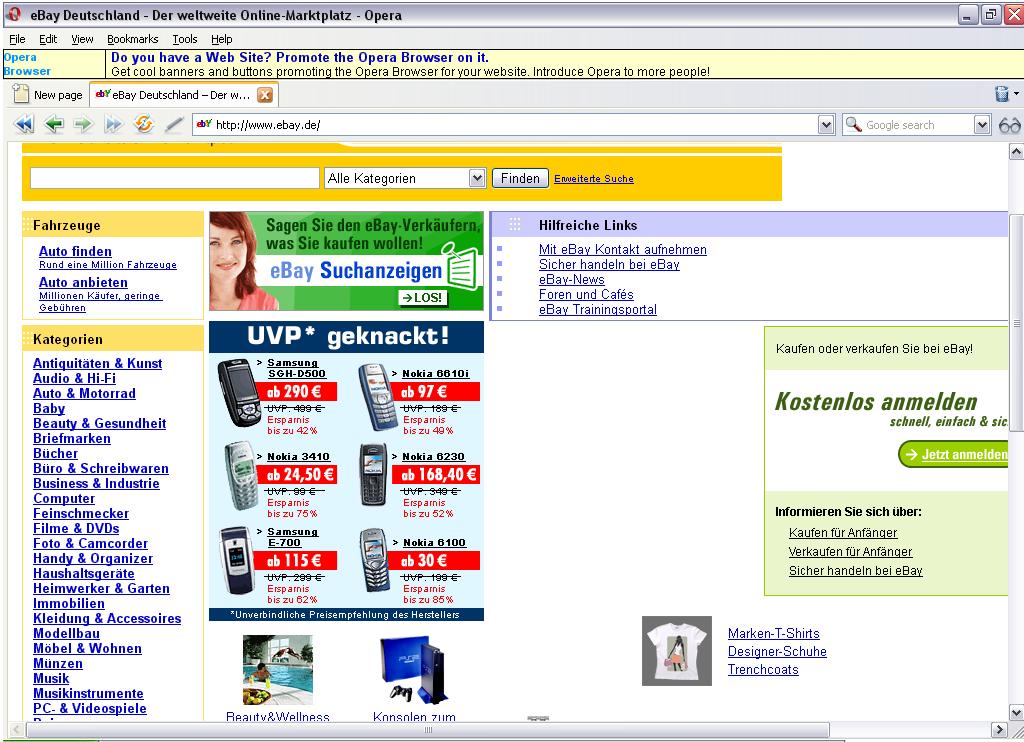Click the glasses view icon beside Google search
Screen dimensions: 1024x742
tap(1009, 125)
